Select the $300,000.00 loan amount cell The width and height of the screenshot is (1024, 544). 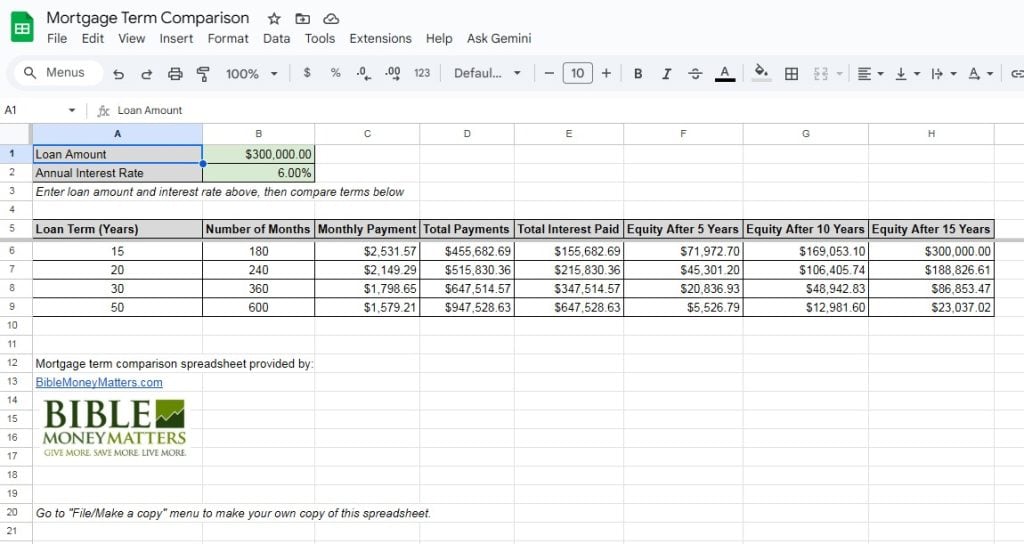click(x=258, y=154)
